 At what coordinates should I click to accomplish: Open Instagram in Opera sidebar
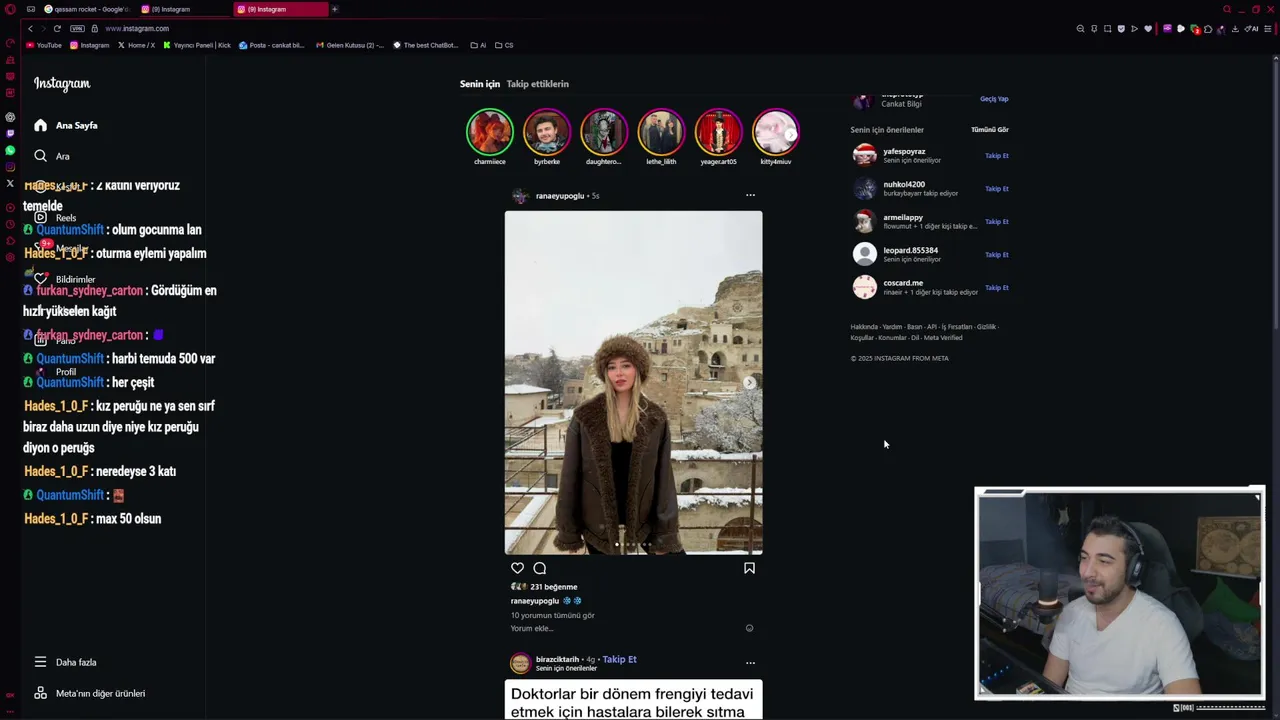(x=10, y=167)
